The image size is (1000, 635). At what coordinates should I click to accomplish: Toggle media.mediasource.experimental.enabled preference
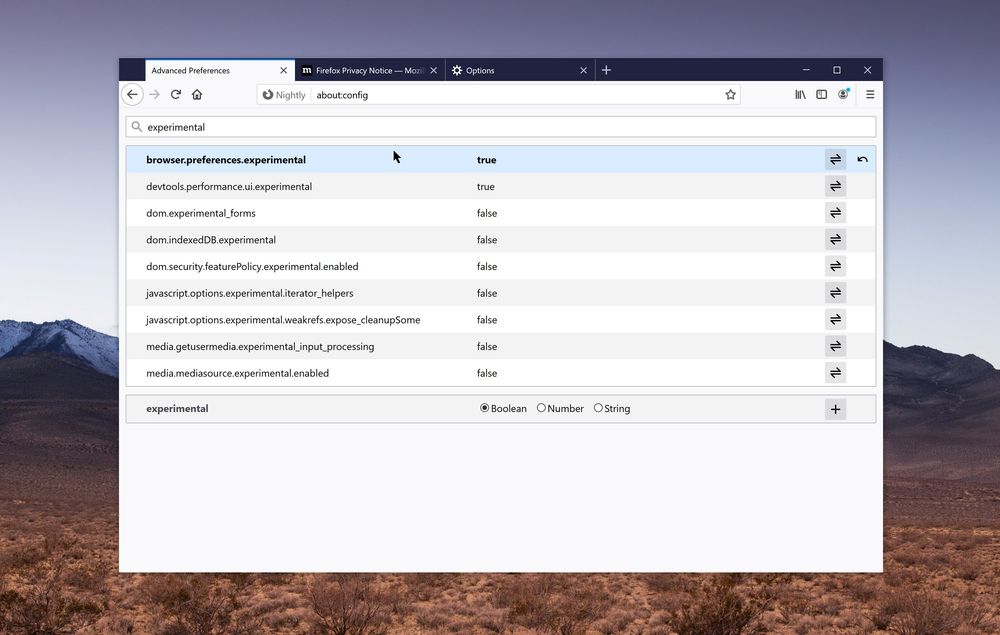[835, 373]
